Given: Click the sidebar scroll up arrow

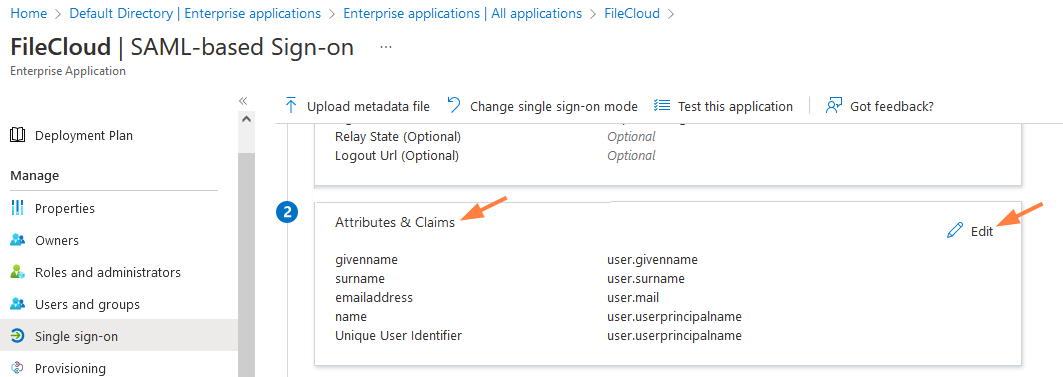Looking at the screenshot, I should (x=247, y=119).
